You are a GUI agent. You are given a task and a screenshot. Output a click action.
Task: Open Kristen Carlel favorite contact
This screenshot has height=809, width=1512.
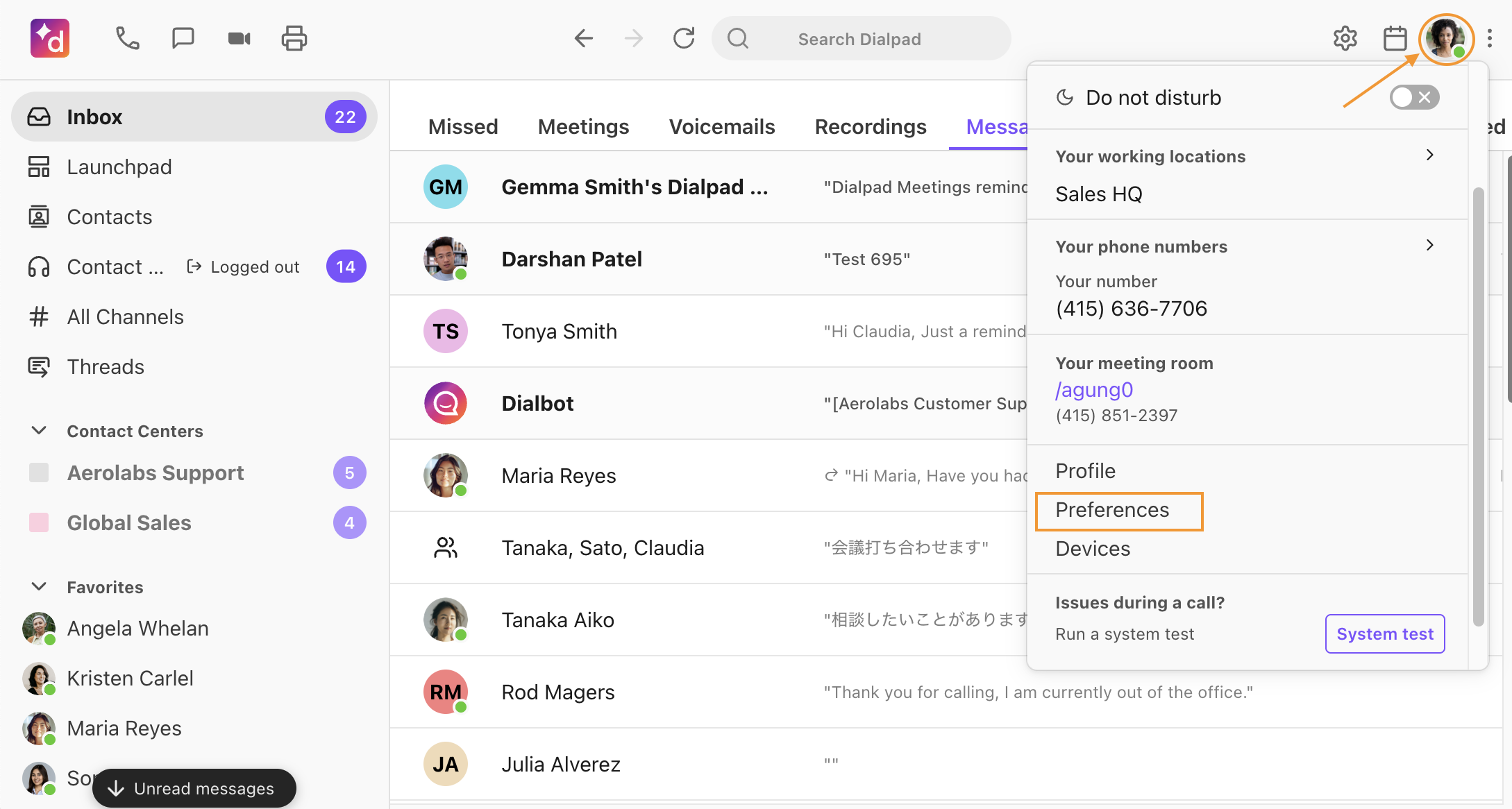tap(194, 678)
